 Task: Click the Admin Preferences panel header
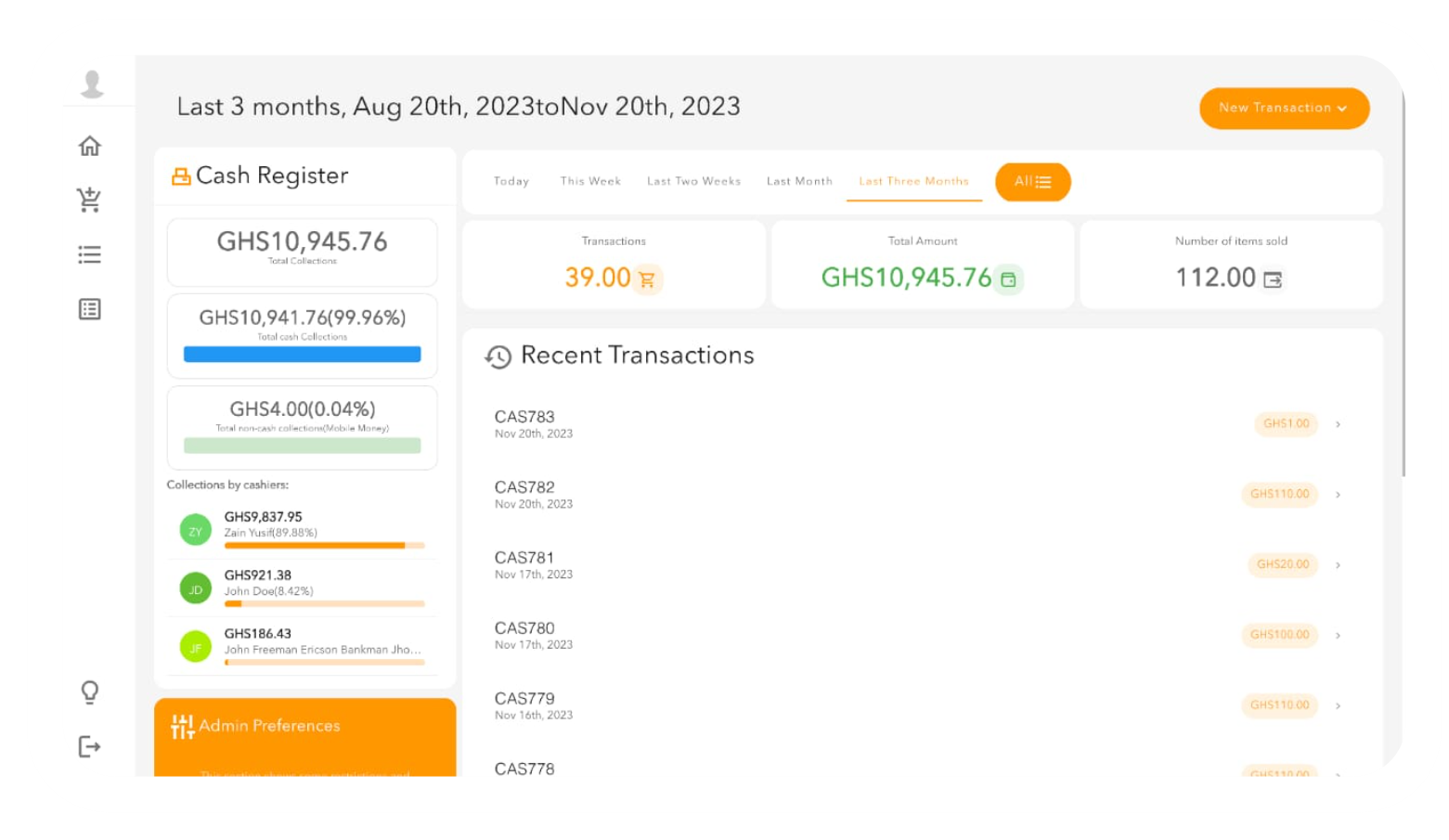[x=269, y=726]
